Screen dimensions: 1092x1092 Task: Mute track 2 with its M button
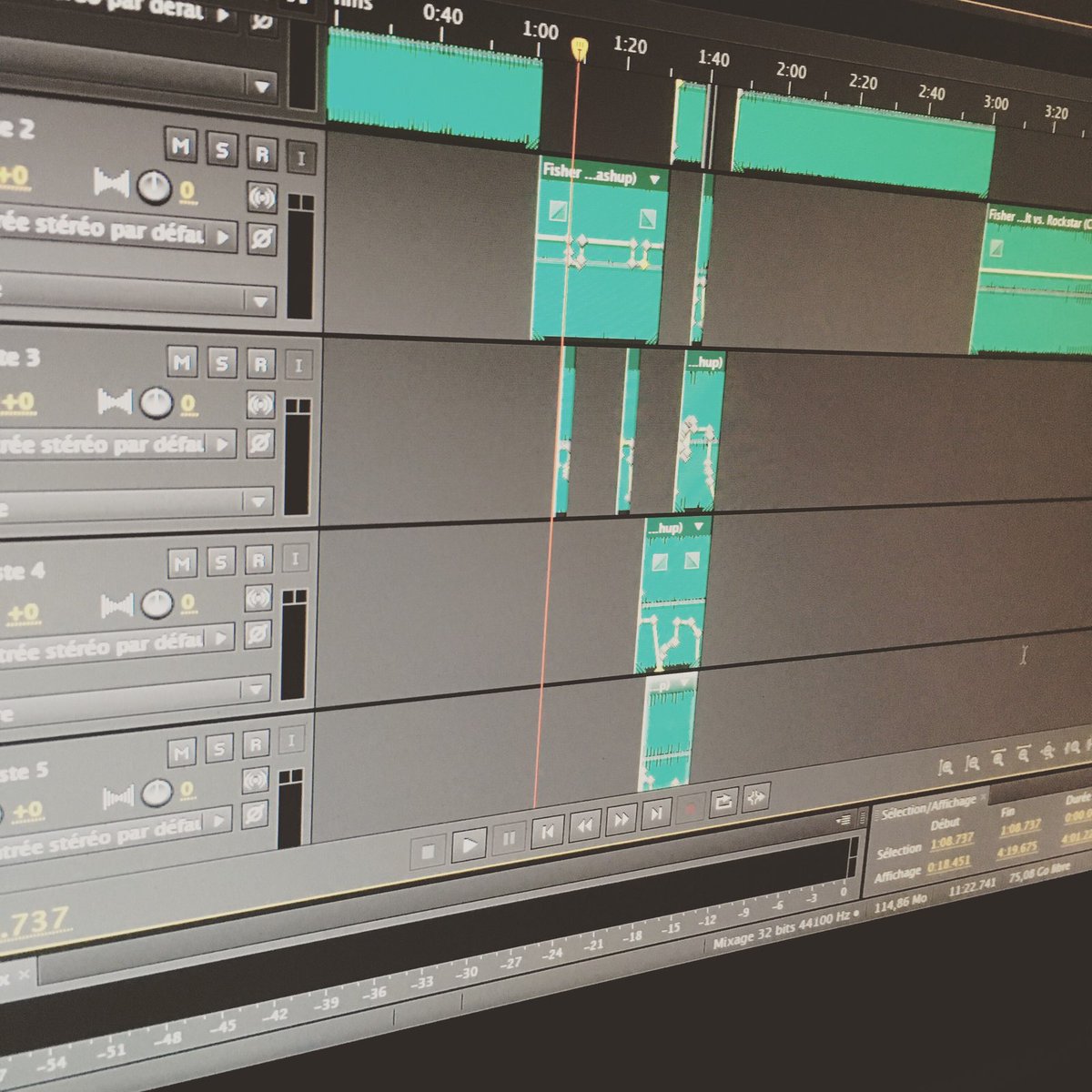180,146
